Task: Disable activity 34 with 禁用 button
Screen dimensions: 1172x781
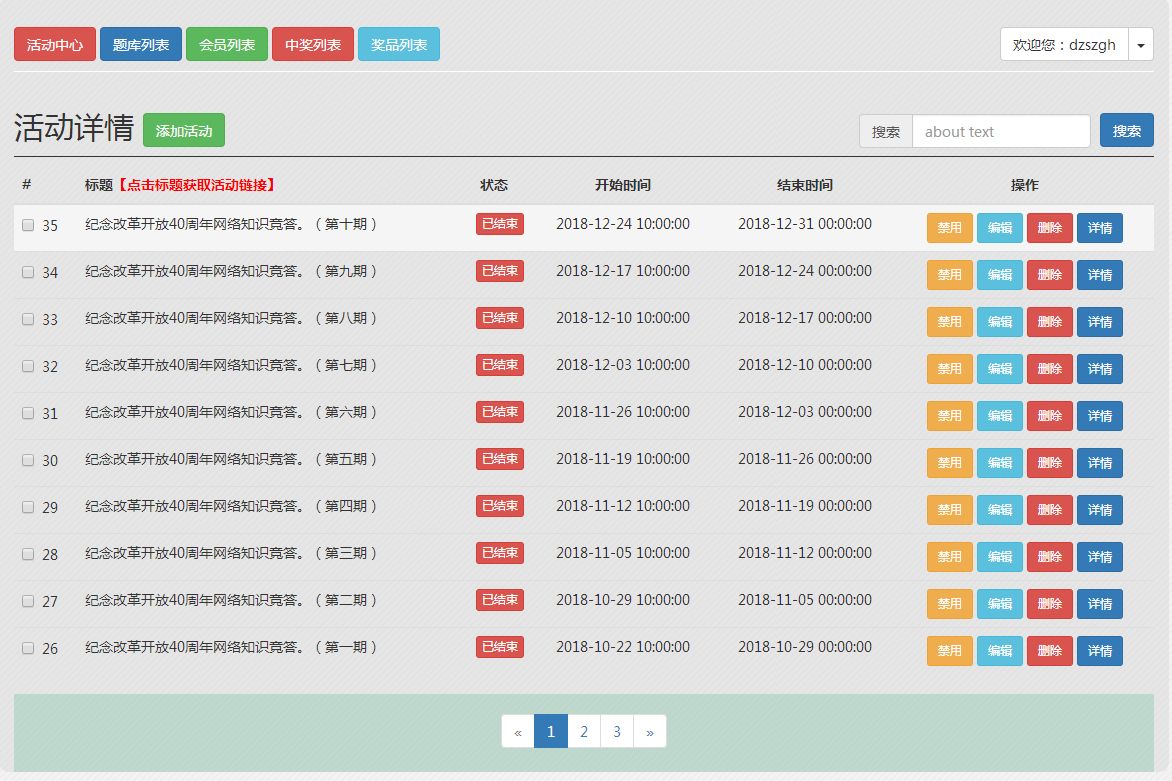Action: [949, 275]
